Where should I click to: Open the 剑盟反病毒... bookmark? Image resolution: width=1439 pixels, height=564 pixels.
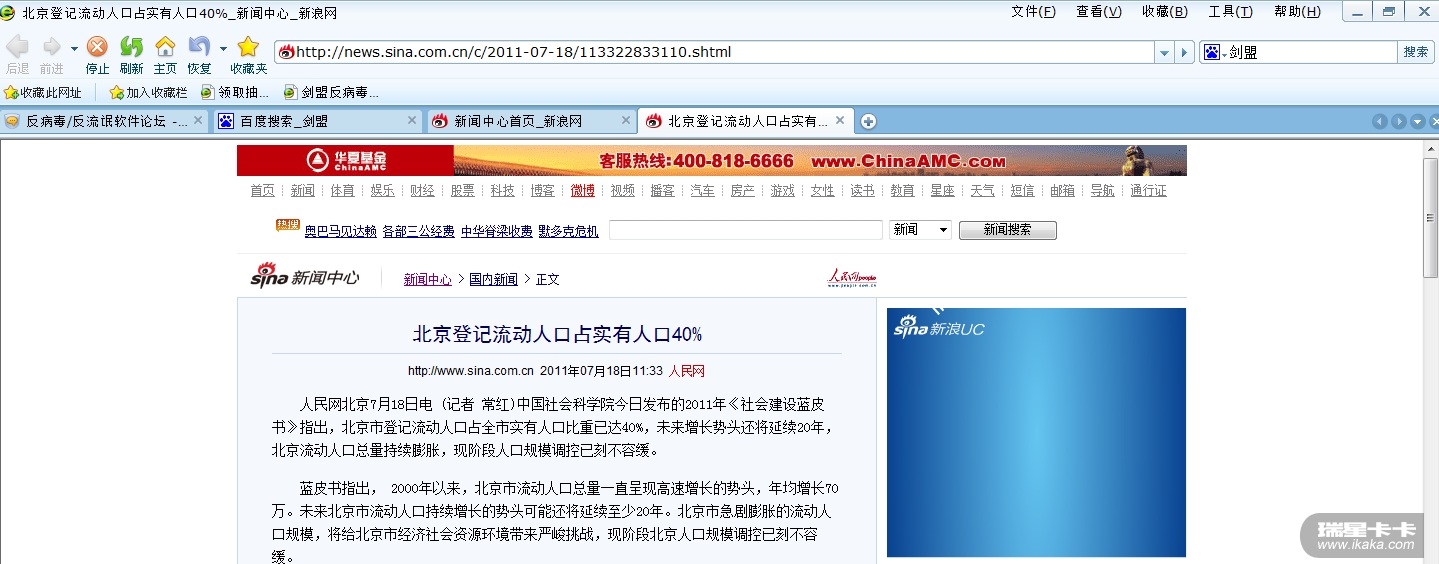pos(331,92)
